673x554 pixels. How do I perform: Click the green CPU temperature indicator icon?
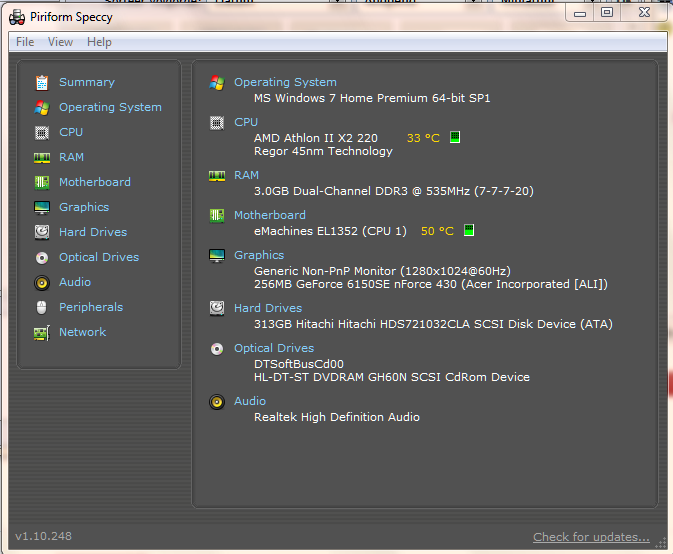455,137
